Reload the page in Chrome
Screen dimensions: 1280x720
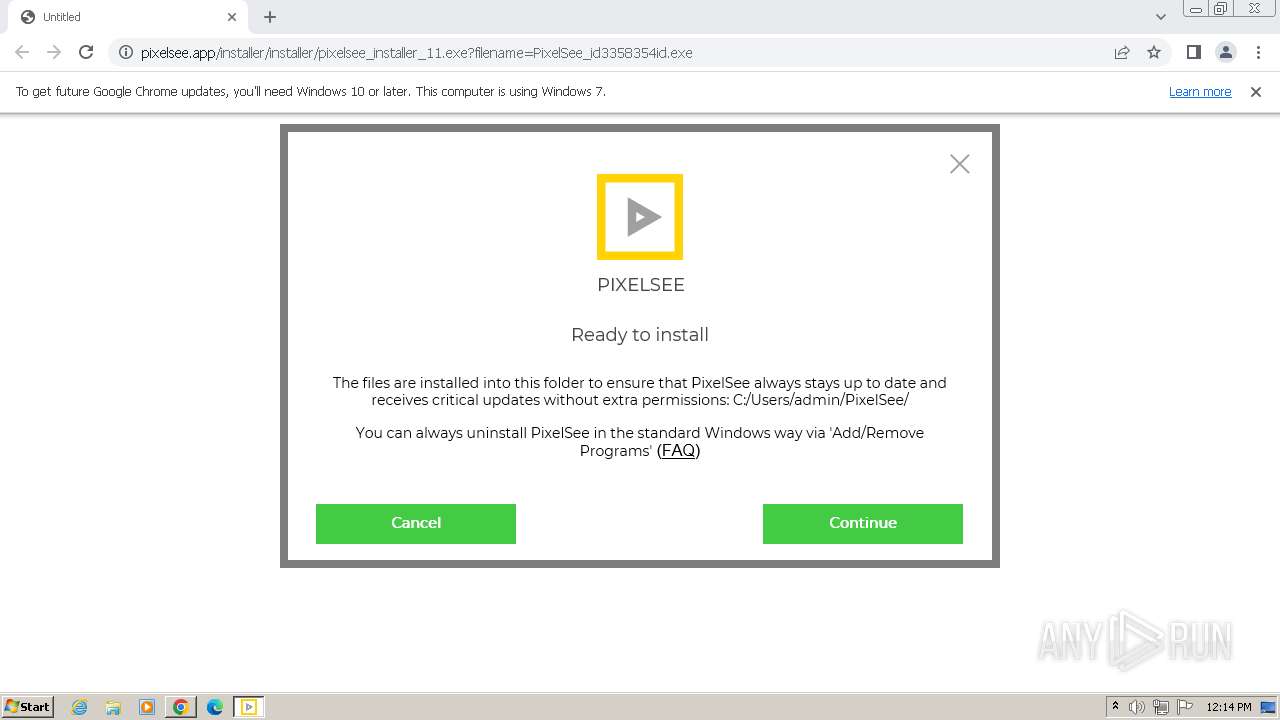[x=86, y=52]
